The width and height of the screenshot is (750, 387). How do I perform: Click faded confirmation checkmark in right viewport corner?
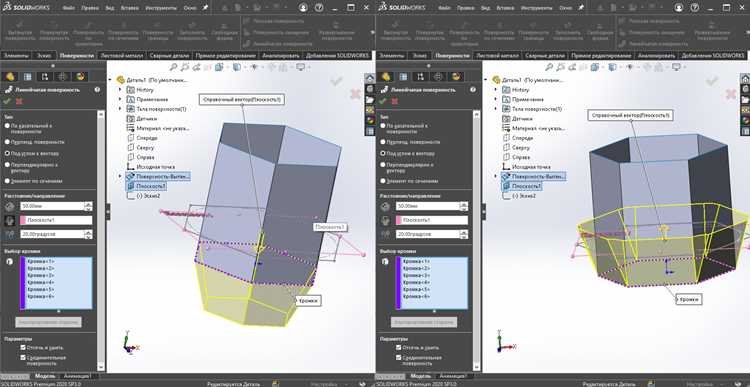pos(712,81)
